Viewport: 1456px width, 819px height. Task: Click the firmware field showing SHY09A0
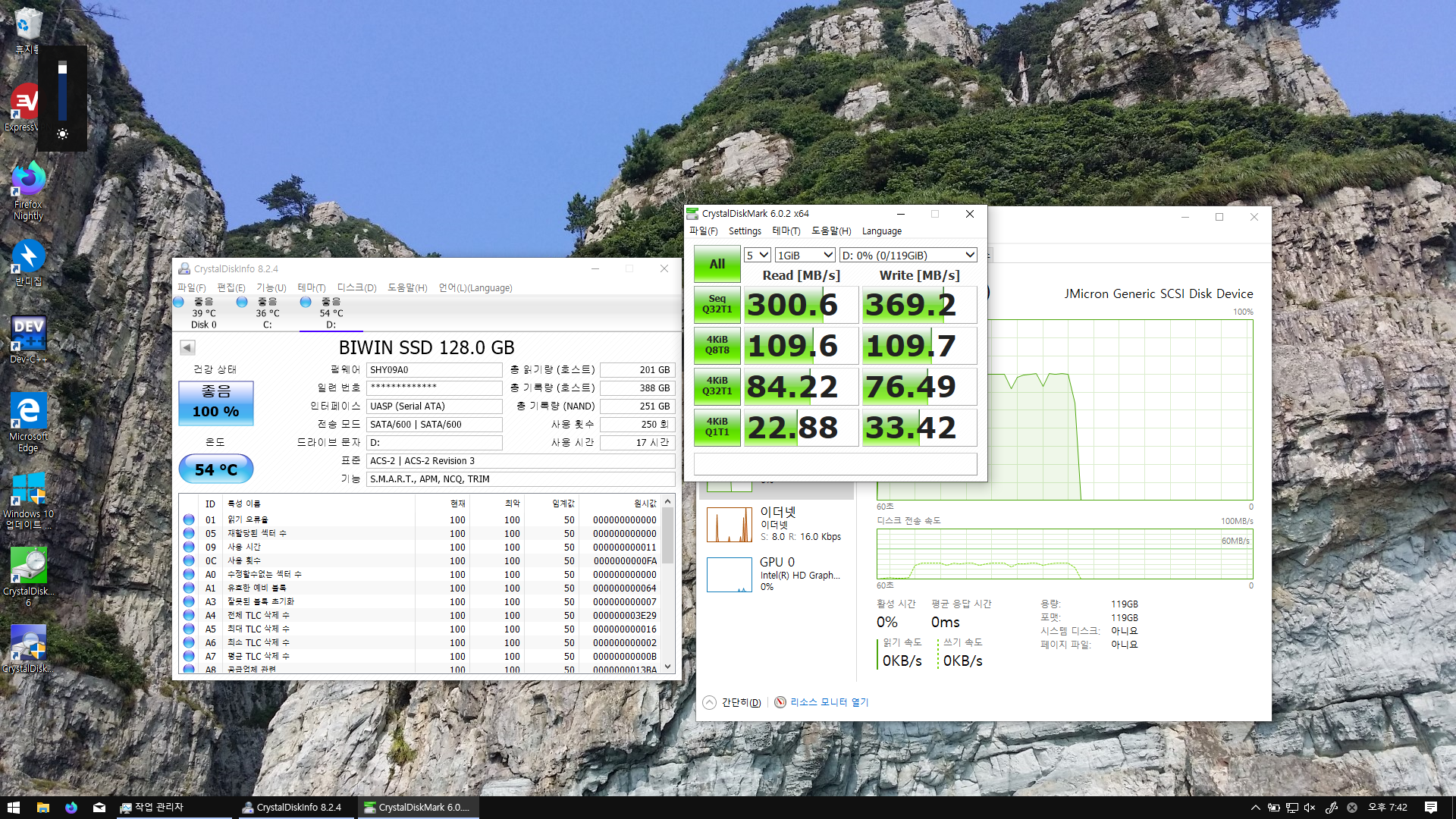[435, 370]
